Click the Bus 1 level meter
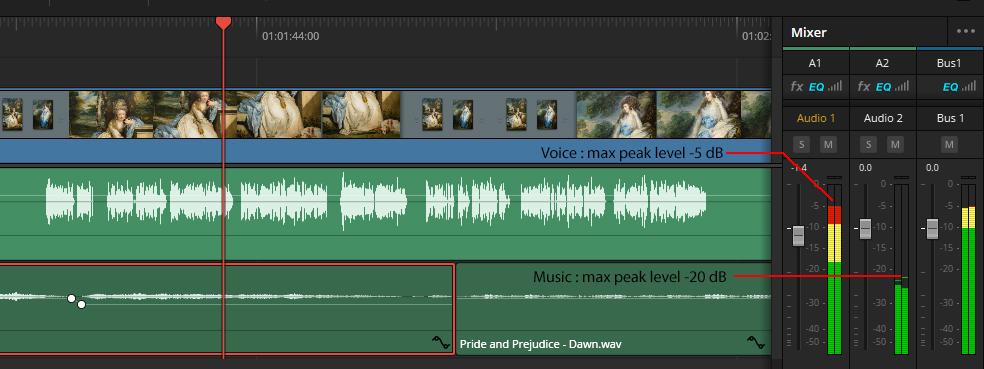 point(968,269)
